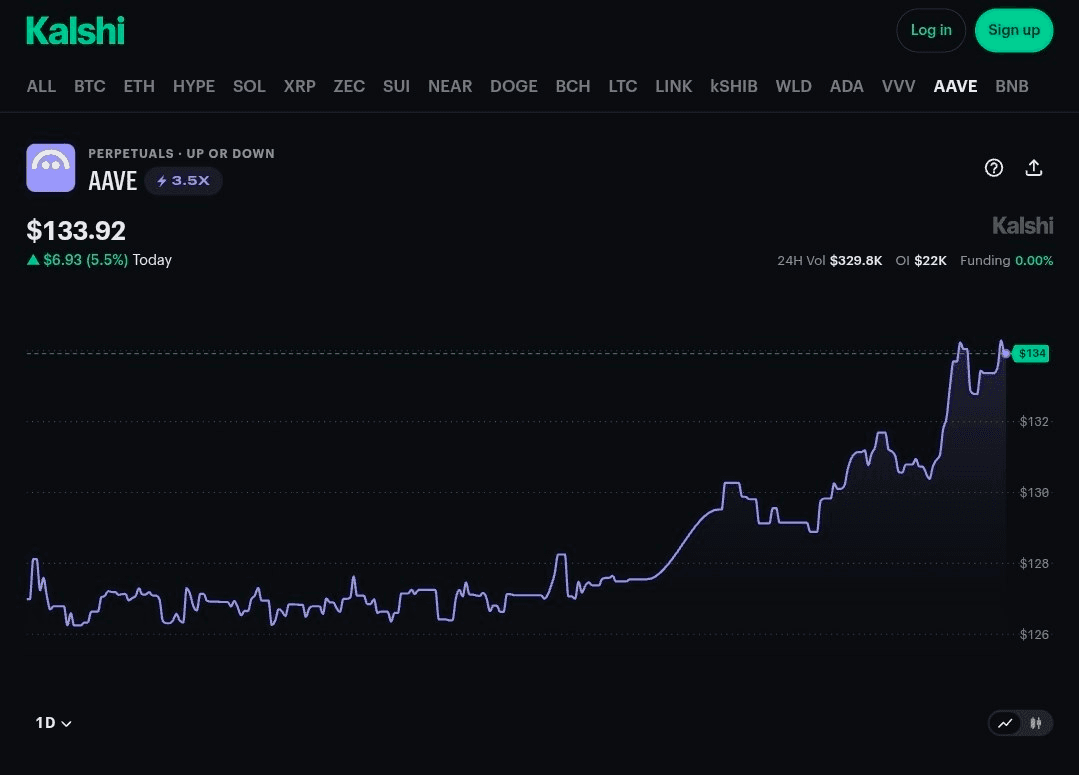The height and width of the screenshot is (775, 1079).
Task: Click the Log in button
Action: tap(931, 30)
